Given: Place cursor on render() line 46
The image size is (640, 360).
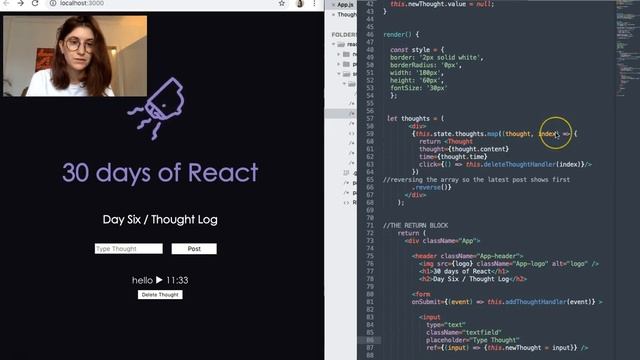Looking at the screenshot, I should pos(401,35).
